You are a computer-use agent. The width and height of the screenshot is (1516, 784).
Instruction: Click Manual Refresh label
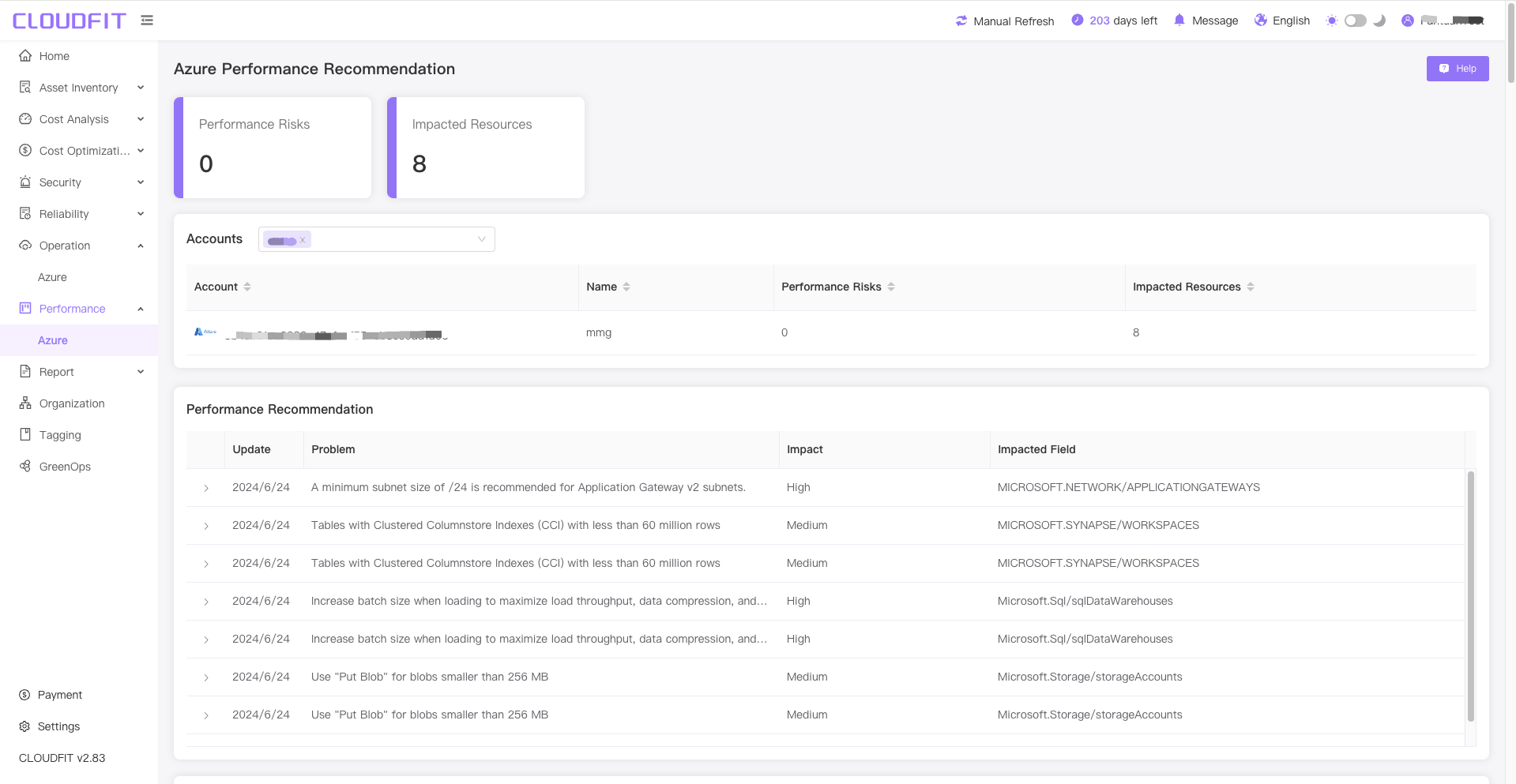click(1014, 21)
